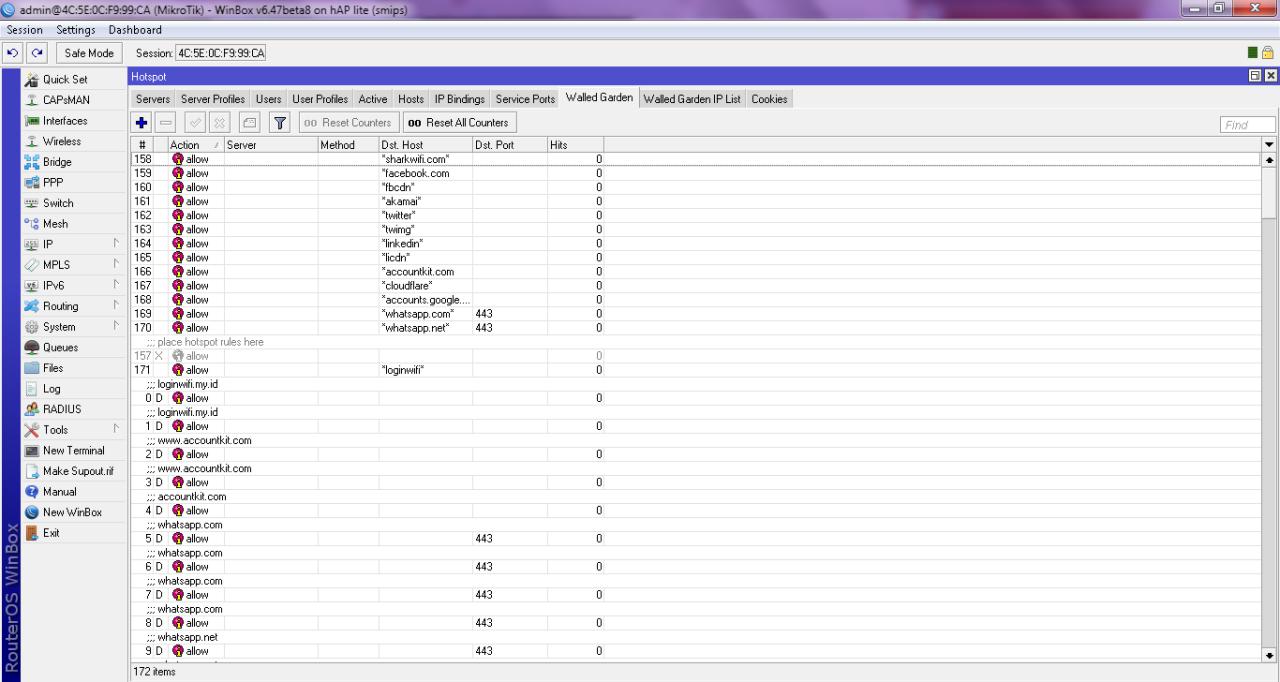The image size is (1280, 682).
Task: Select the *loginwifi* rule 171
Action: click(x=697, y=369)
